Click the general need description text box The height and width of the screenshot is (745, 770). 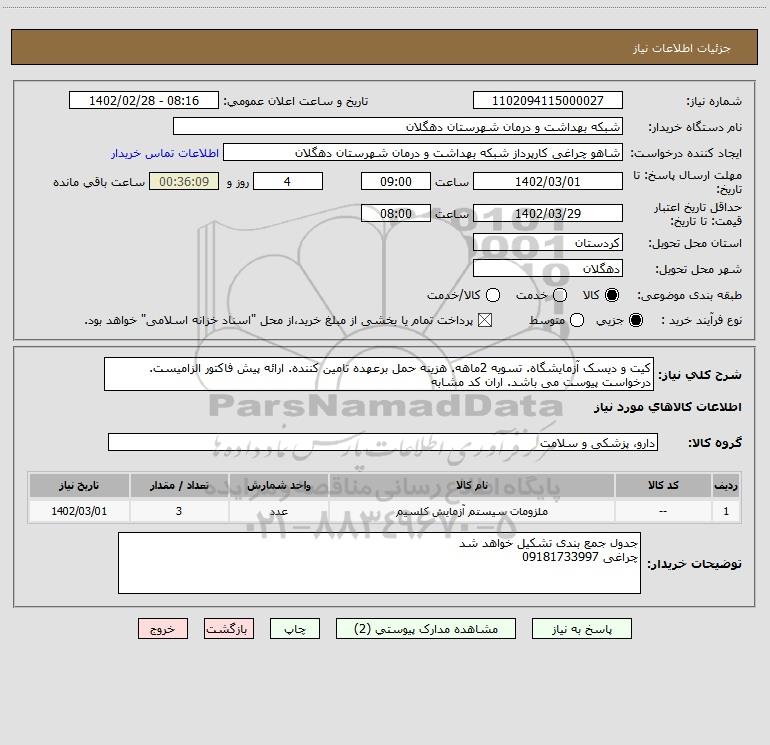click(379, 374)
